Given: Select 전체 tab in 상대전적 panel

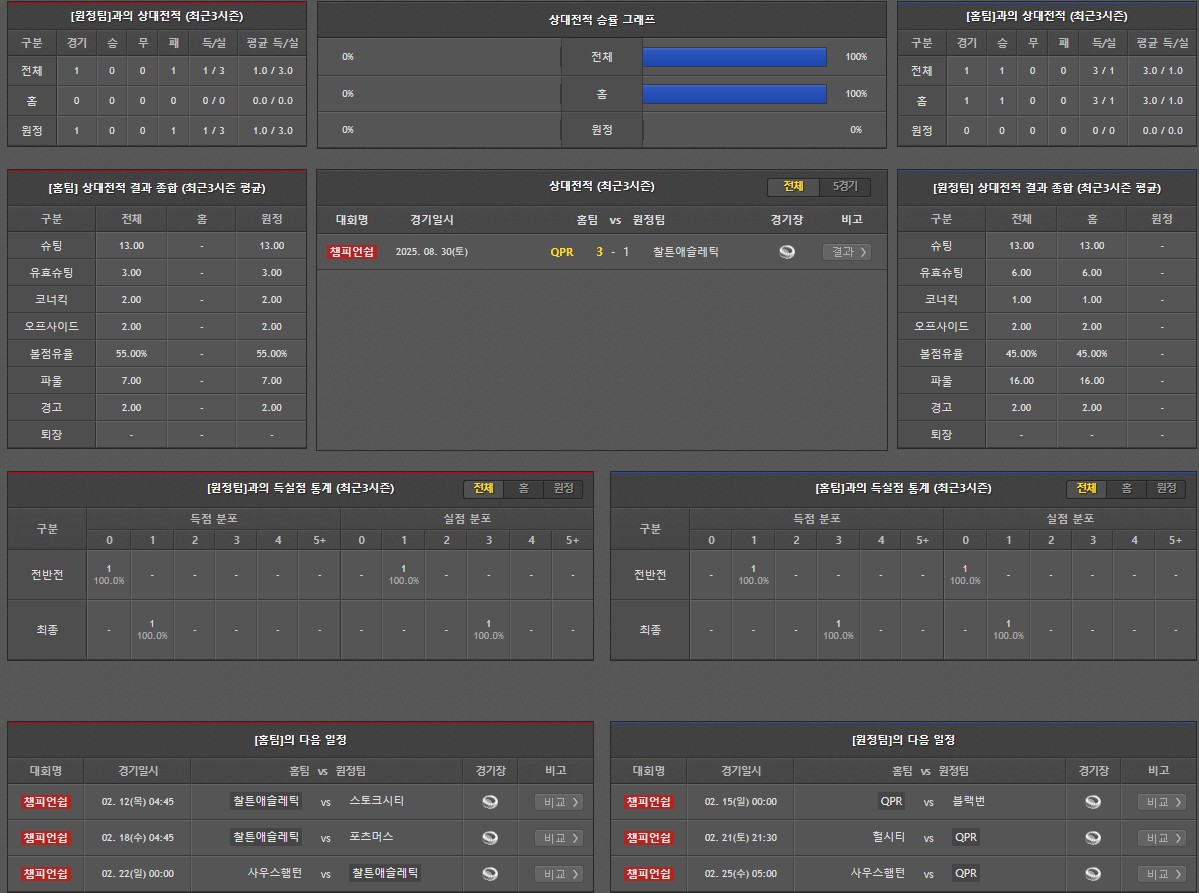Looking at the screenshot, I should (x=793, y=187).
